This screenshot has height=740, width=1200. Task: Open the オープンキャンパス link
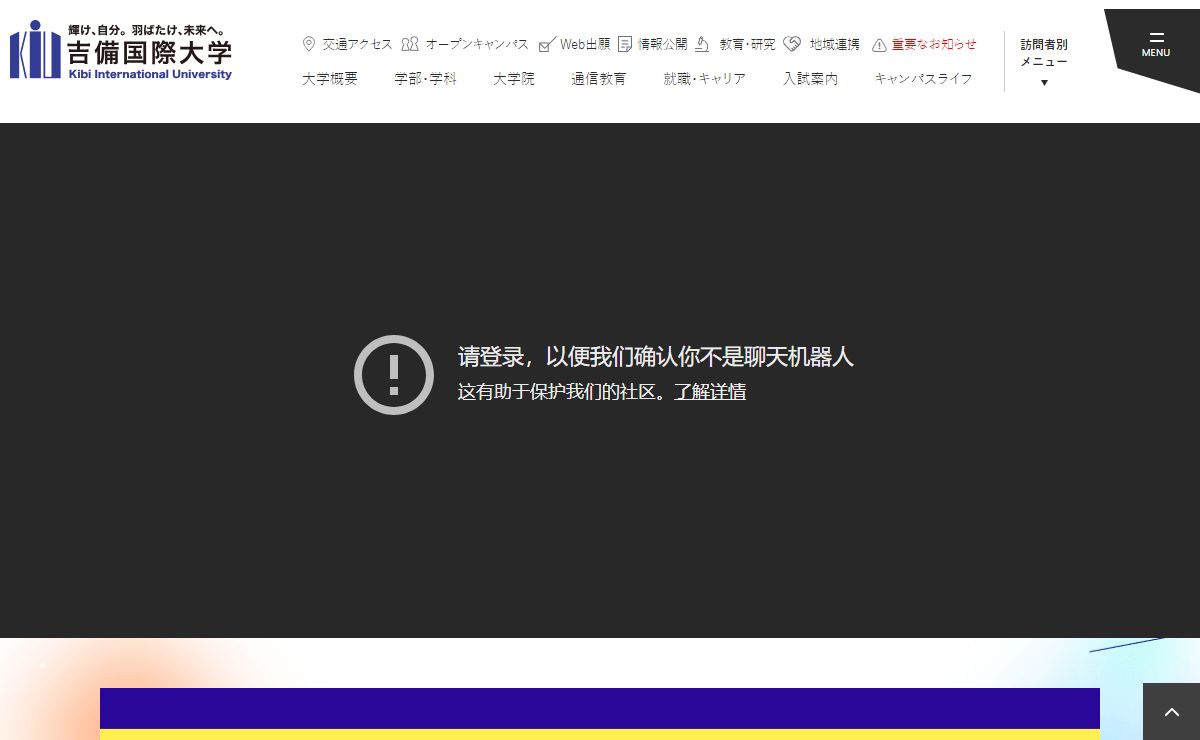click(477, 45)
